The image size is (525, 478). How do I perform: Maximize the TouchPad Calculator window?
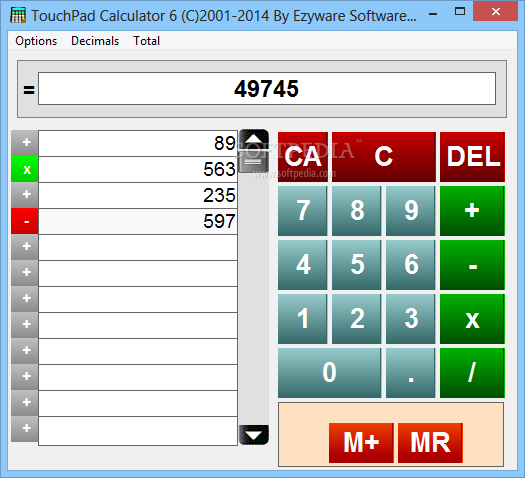[460, 12]
